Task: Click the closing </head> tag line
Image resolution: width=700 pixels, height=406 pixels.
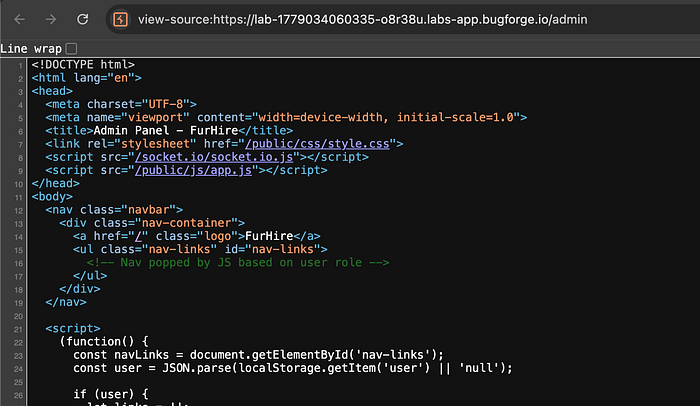Action: [55, 184]
